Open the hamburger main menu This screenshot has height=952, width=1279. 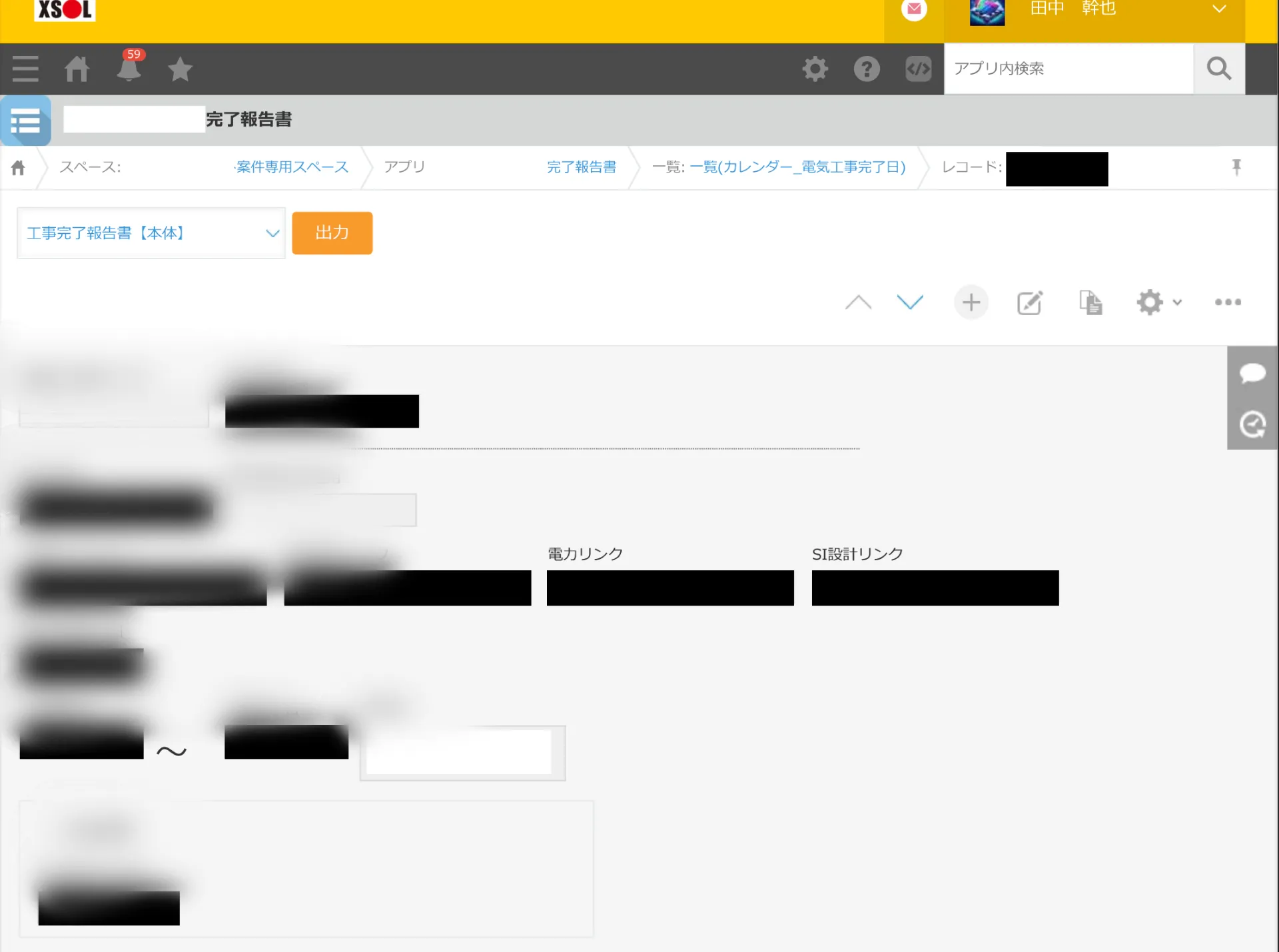point(25,69)
